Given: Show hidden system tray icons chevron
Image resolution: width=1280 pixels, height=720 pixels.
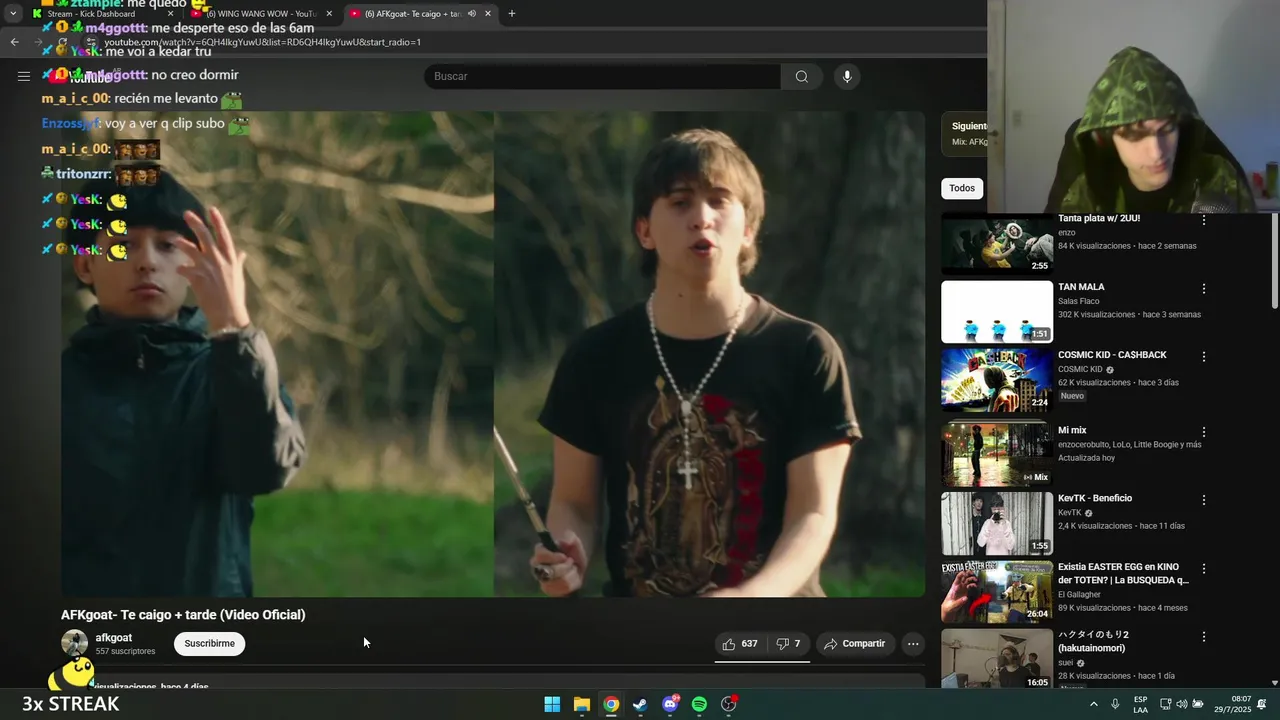Looking at the screenshot, I should tap(1093, 704).
